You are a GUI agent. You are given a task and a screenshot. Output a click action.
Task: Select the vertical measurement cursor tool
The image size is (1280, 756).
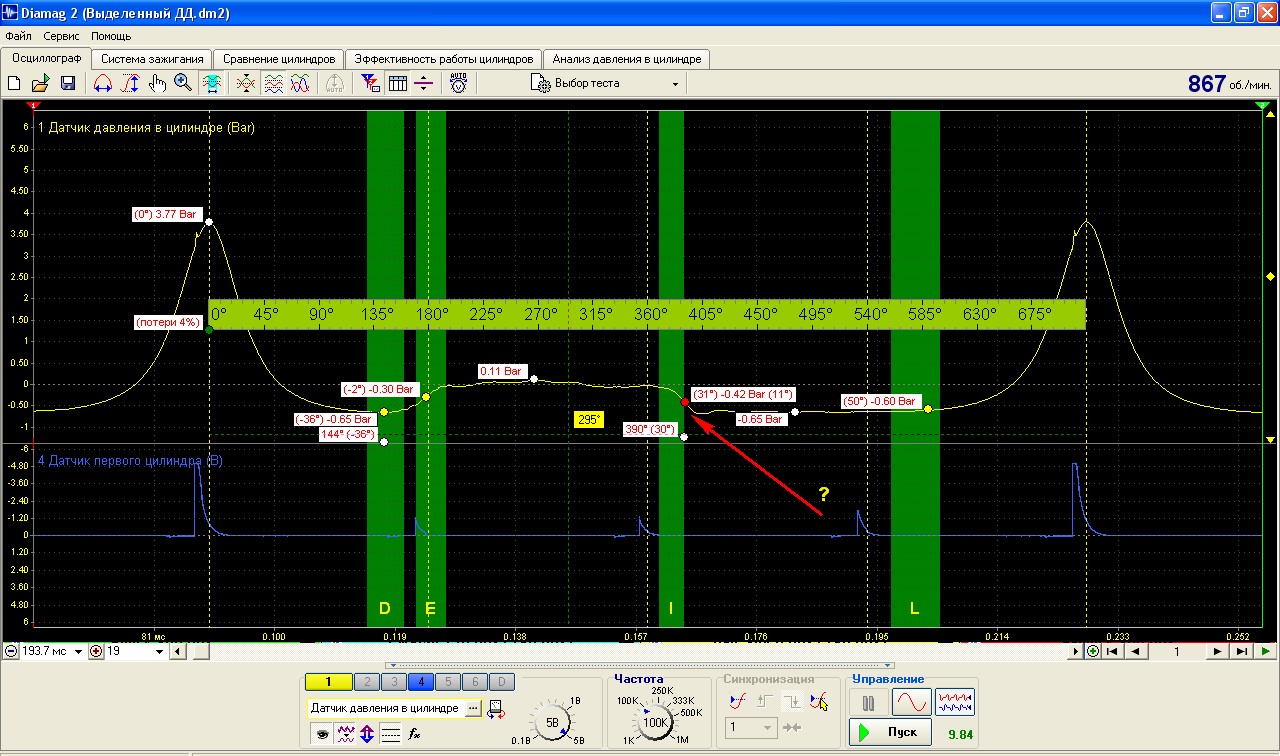click(x=130, y=84)
